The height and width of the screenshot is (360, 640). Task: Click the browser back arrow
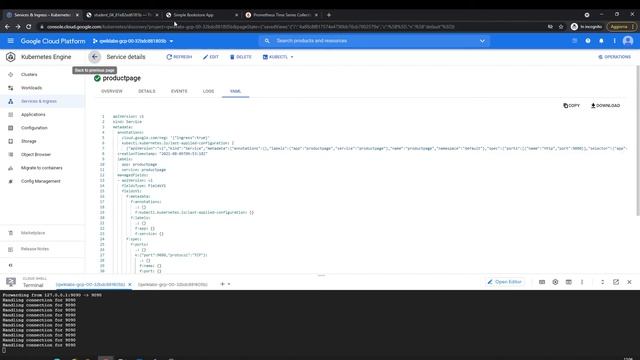7,27
